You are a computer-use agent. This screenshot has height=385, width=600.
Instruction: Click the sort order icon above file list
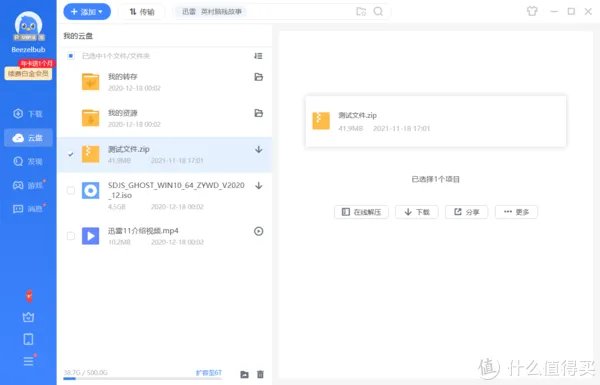pyautogui.click(x=258, y=56)
